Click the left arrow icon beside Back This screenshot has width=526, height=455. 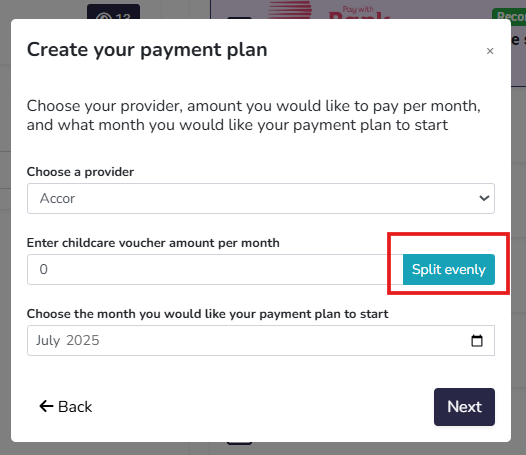(46, 406)
